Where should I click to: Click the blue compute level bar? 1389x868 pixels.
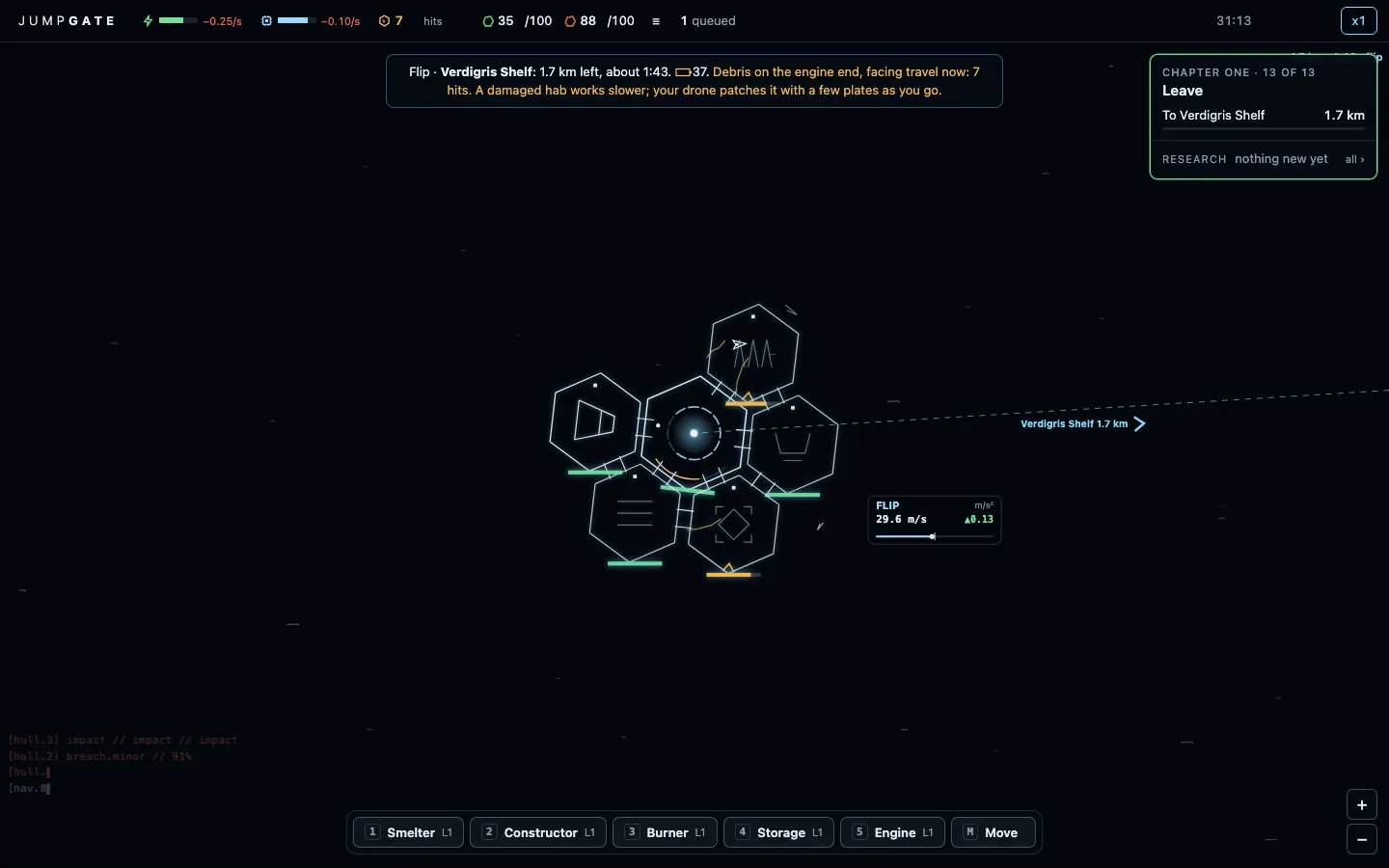coord(296,20)
